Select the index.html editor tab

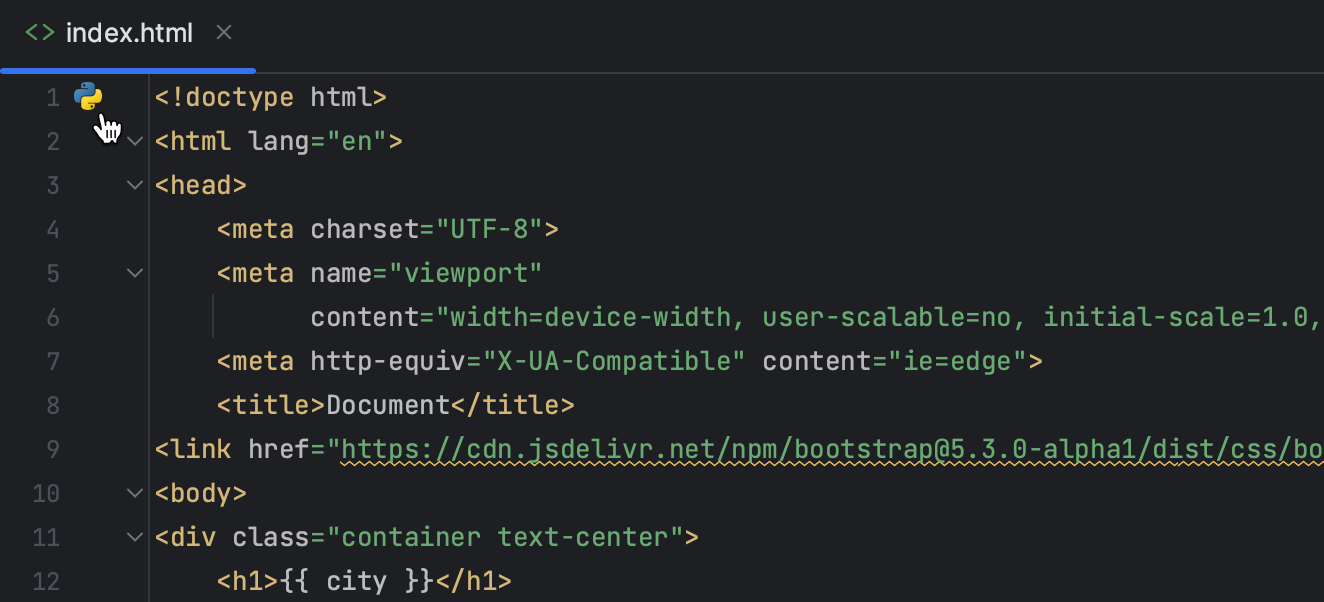tap(128, 33)
